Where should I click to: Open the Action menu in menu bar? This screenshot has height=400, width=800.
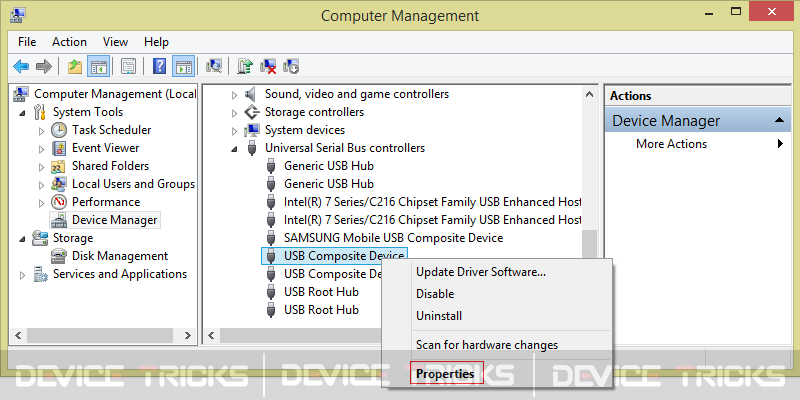coord(69,42)
